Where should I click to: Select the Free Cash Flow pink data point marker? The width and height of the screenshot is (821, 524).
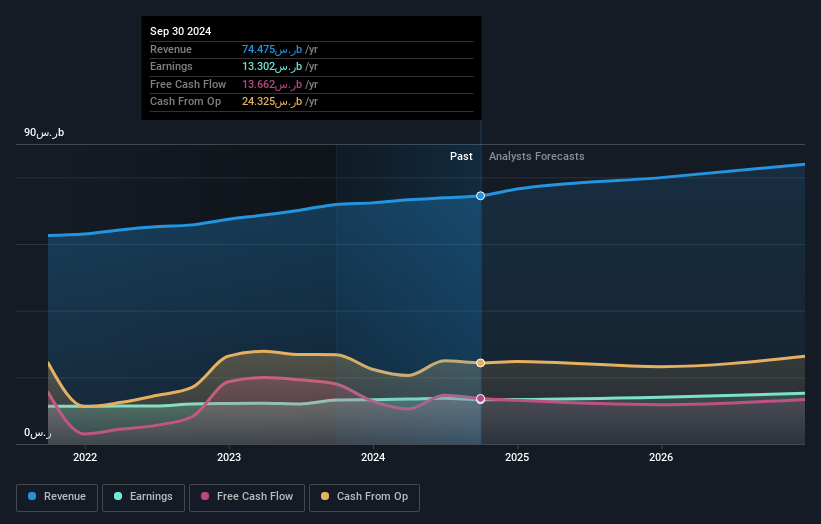coord(480,399)
